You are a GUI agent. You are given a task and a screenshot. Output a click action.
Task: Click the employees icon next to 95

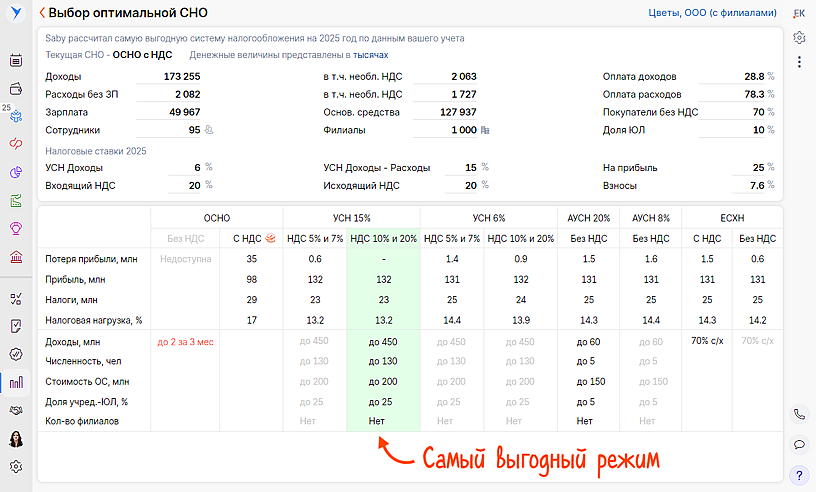click(209, 130)
